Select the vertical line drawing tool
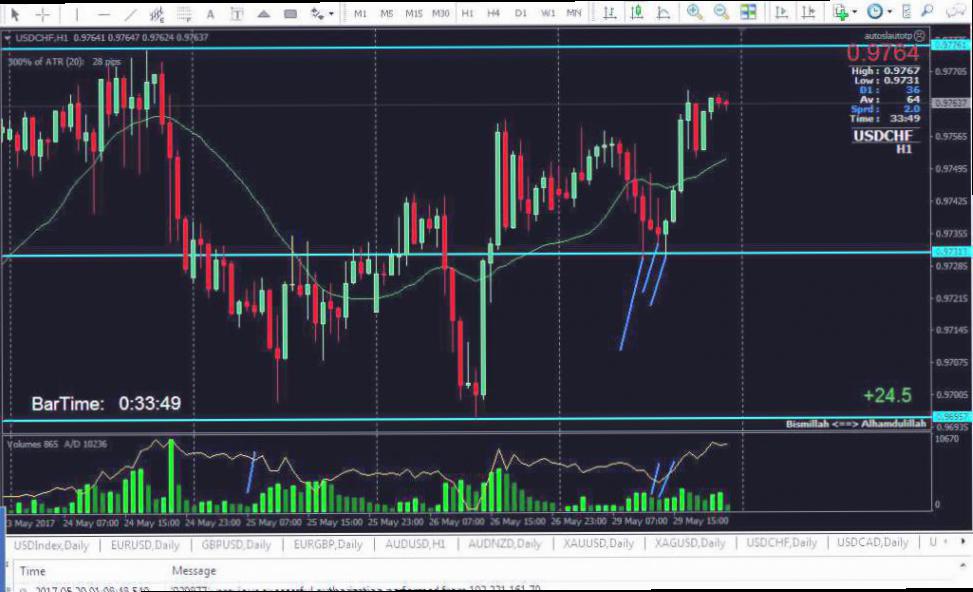The image size is (973, 592). tap(77, 14)
